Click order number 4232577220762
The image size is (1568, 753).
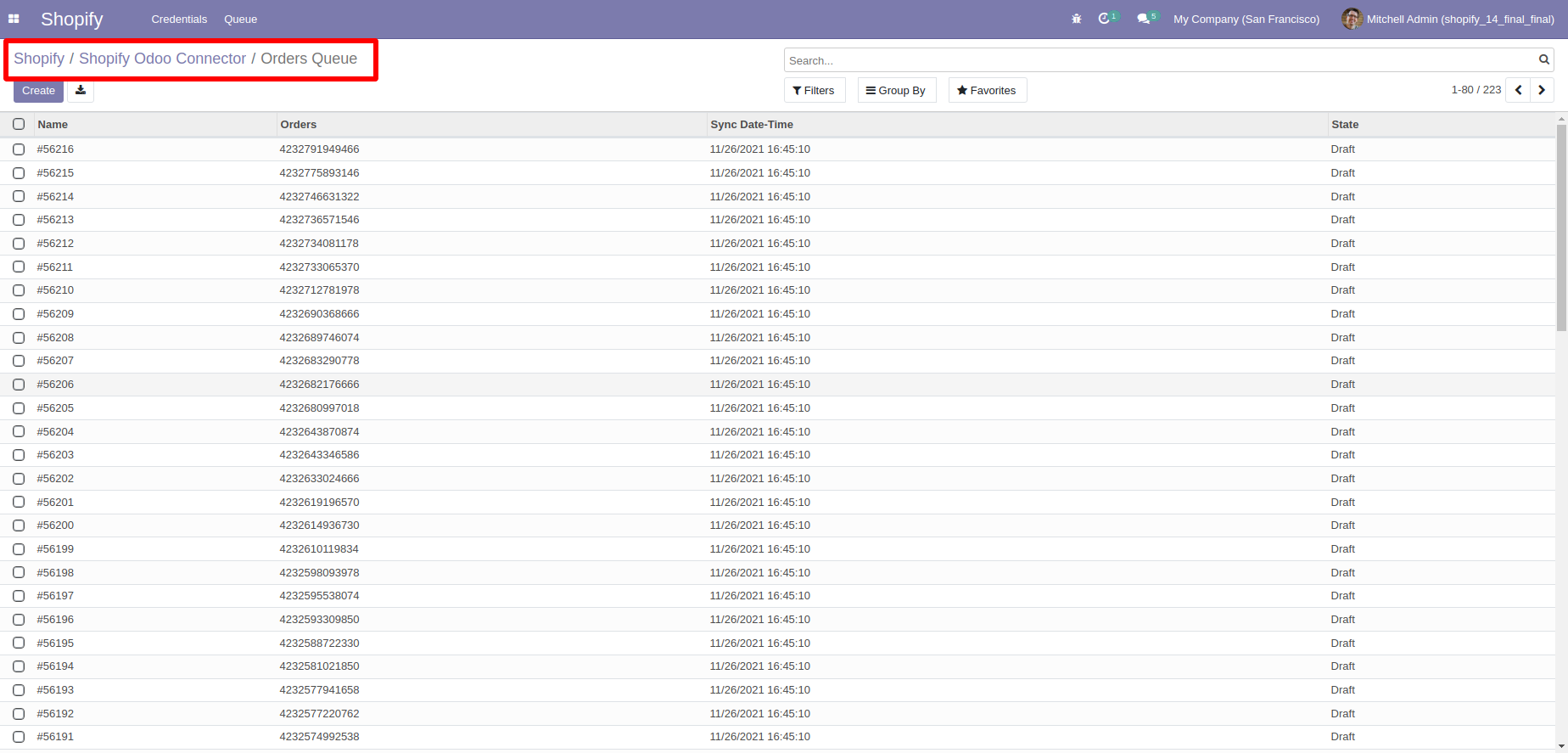(319, 714)
